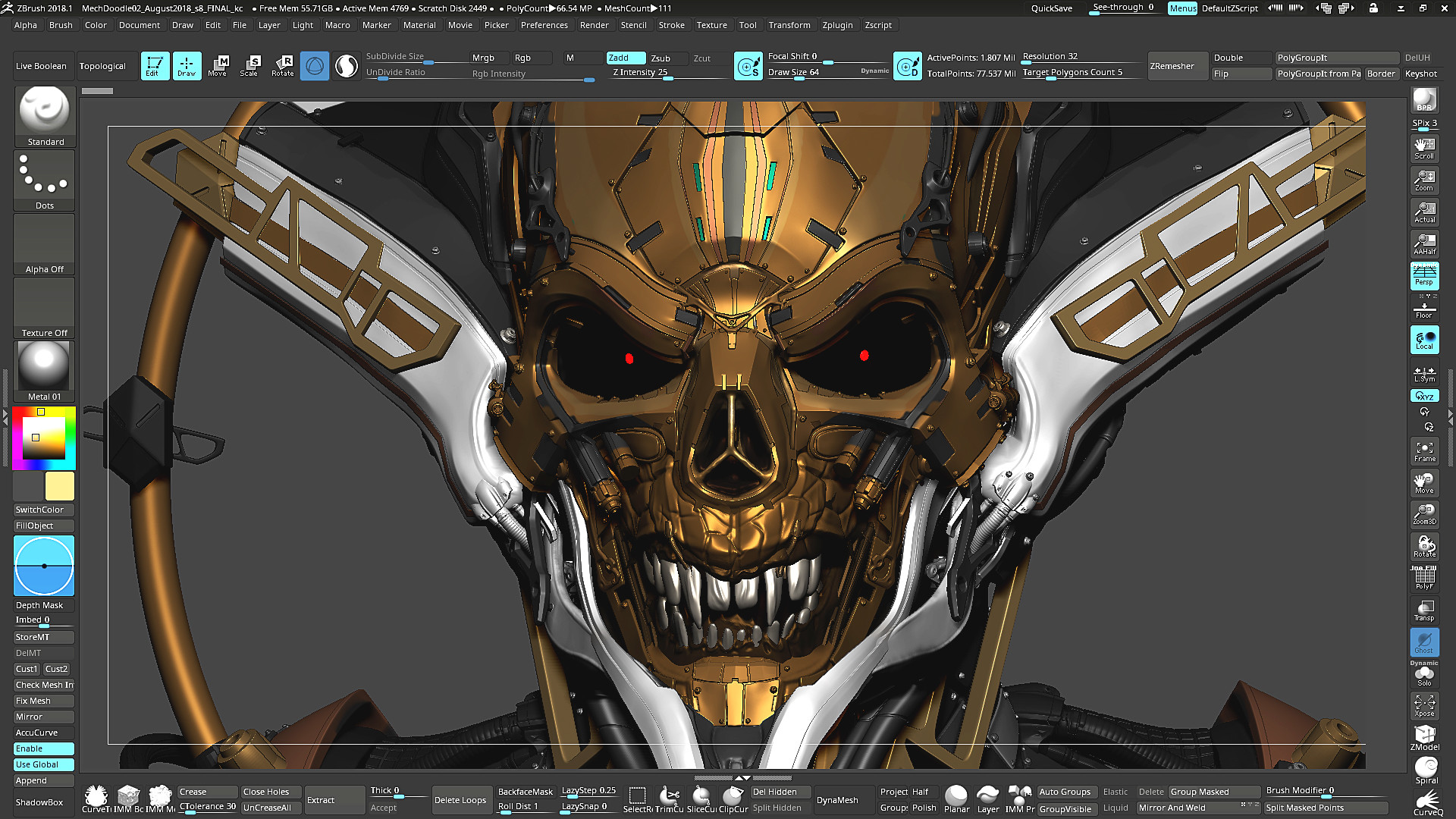
Task: Choose the Scale transform icon
Action: pyautogui.click(x=249, y=66)
